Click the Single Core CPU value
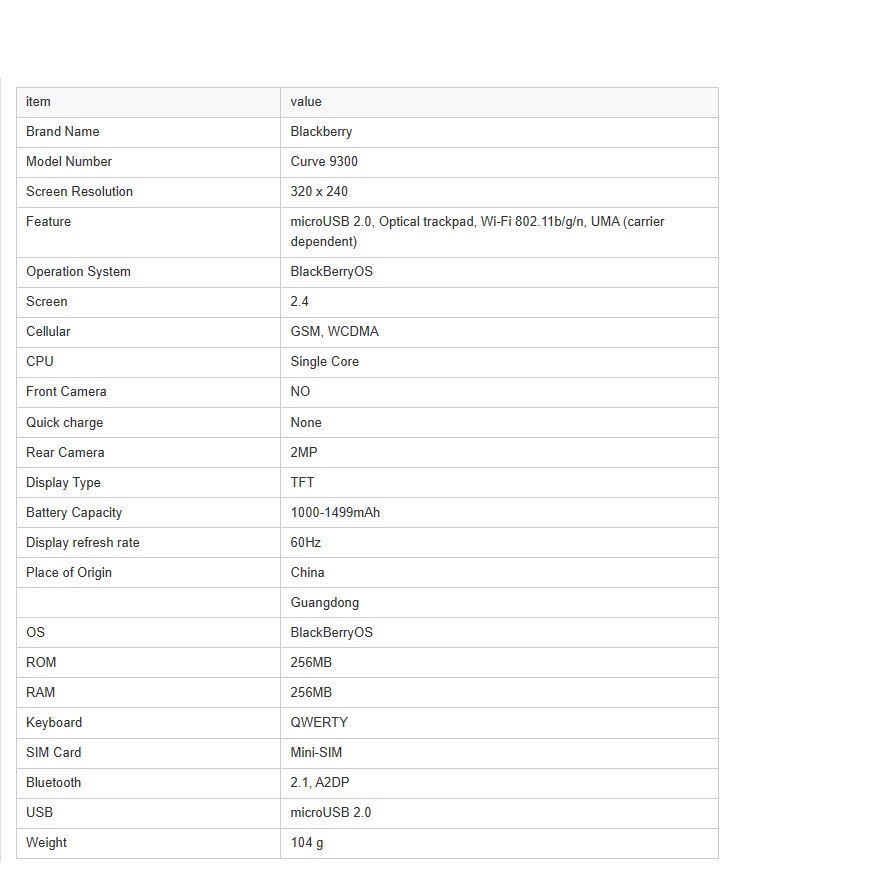Screen dimensions: 891x876 tap(324, 361)
